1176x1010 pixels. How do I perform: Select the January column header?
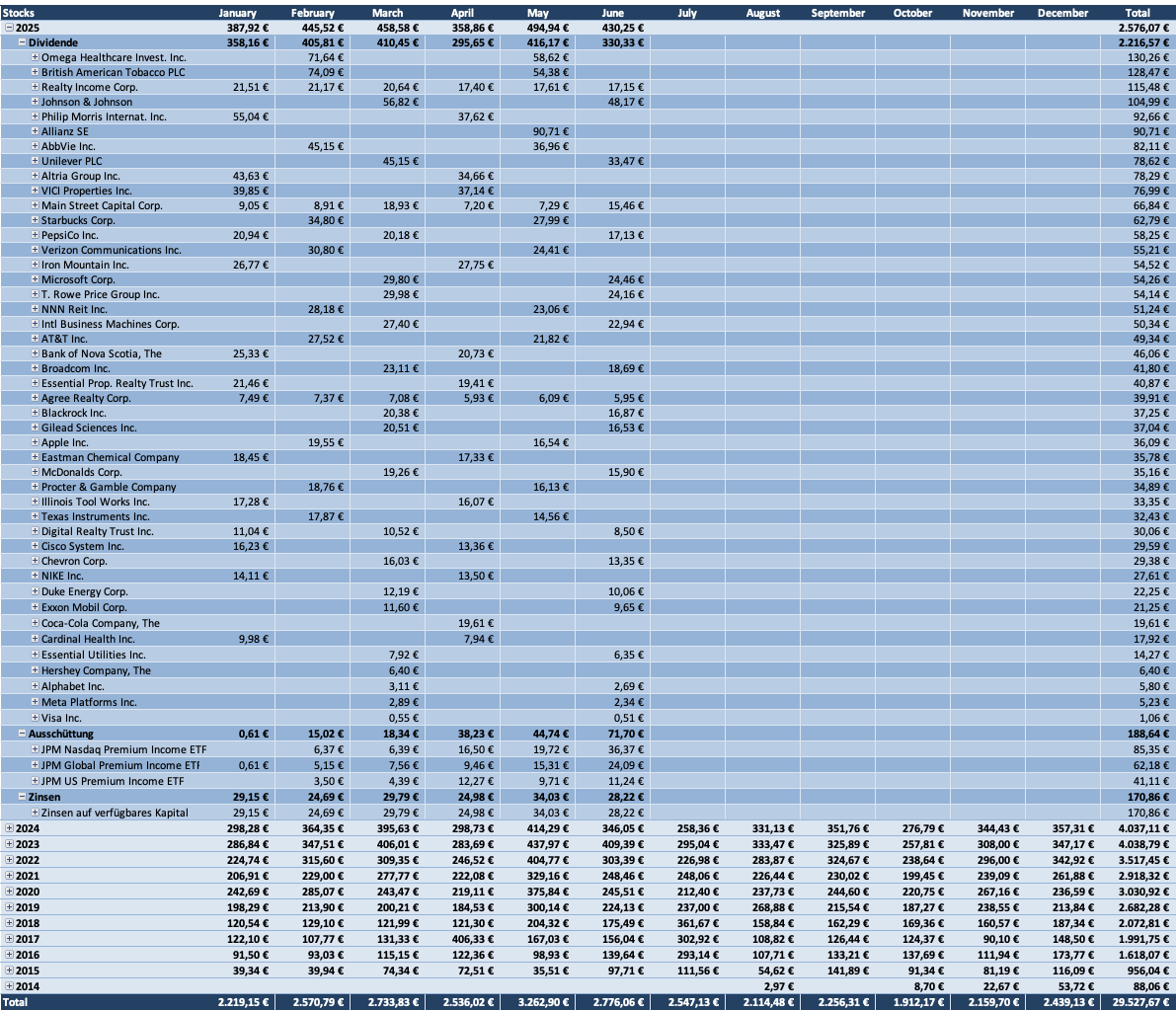237,13
